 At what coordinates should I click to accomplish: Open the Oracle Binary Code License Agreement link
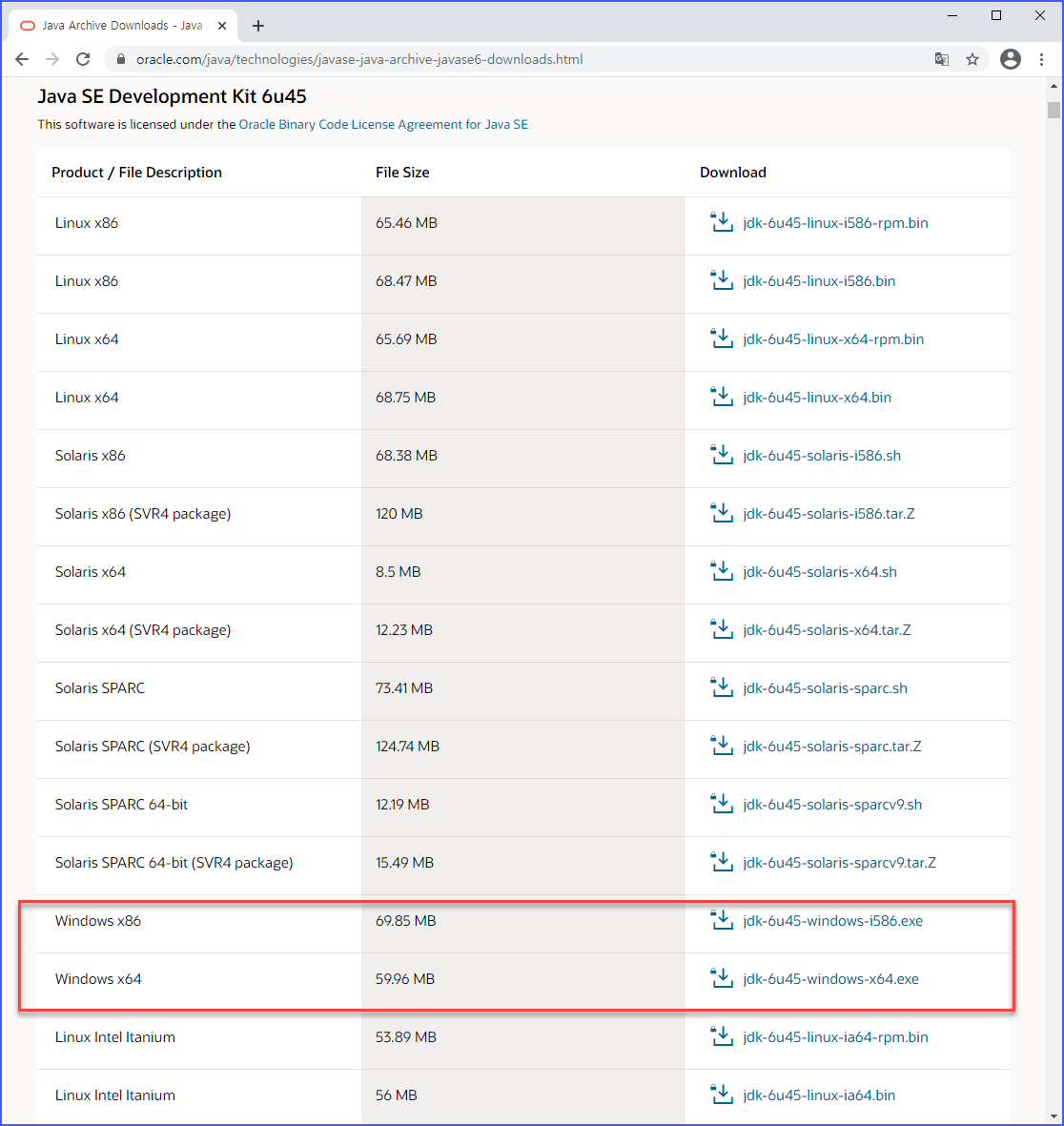point(382,124)
